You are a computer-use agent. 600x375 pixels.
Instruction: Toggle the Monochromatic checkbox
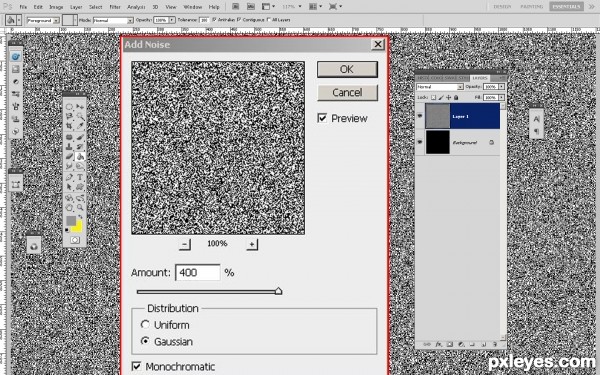click(136, 366)
